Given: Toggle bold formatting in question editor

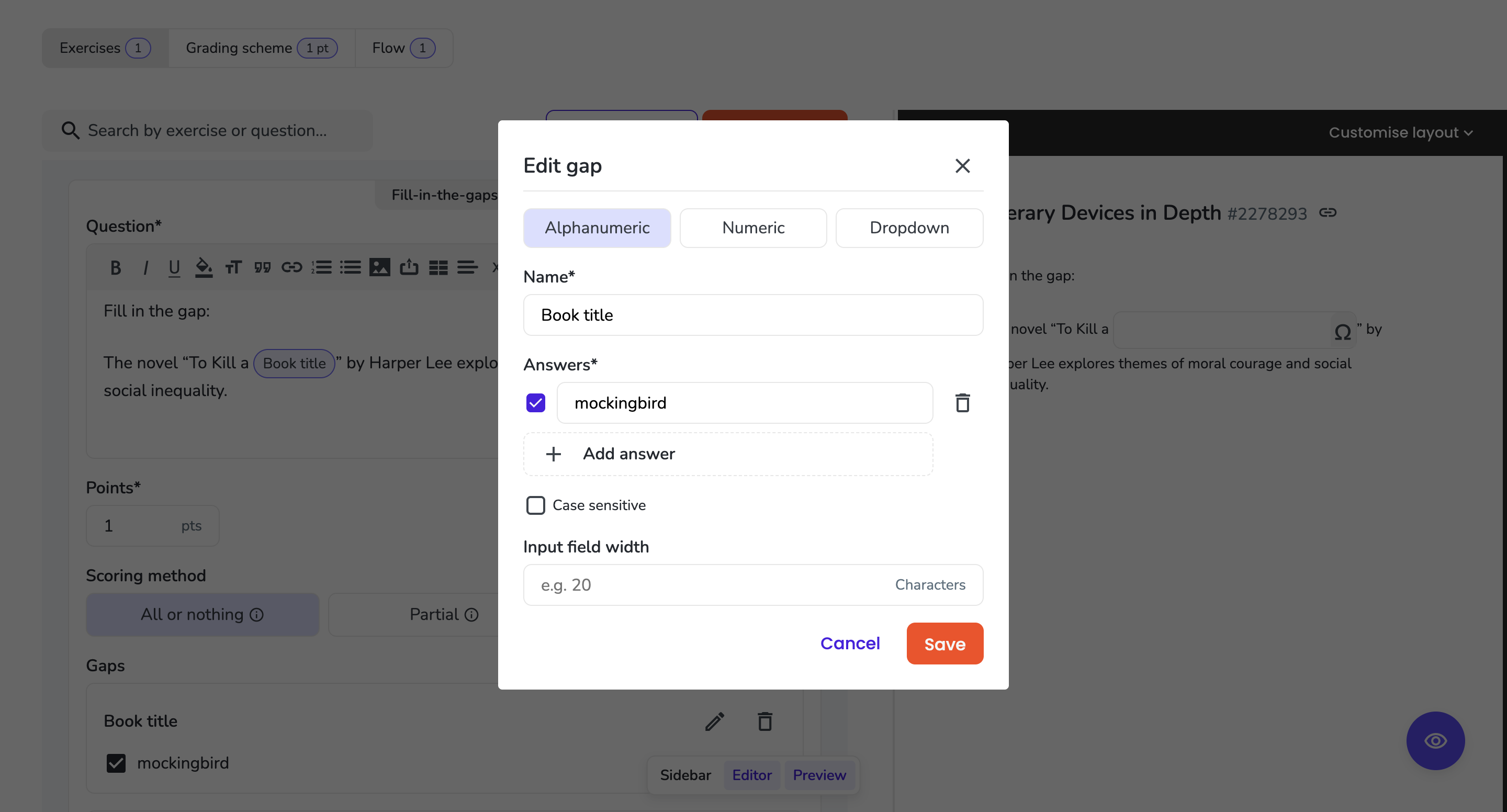Looking at the screenshot, I should tap(115, 268).
